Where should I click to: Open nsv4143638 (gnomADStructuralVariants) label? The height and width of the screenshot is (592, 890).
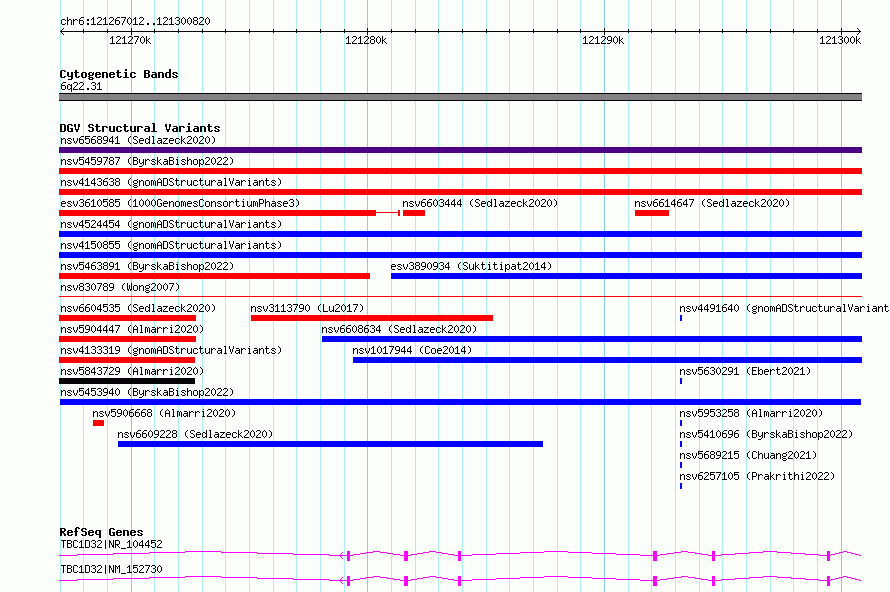pos(171,182)
